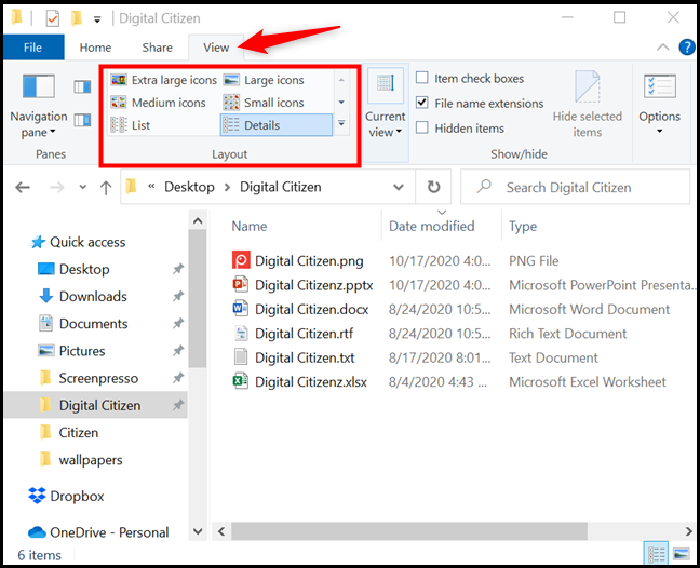Image resolution: width=700 pixels, height=568 pixels.
Task: Click the Refresh button near address bar
Action: coord(433,187)
